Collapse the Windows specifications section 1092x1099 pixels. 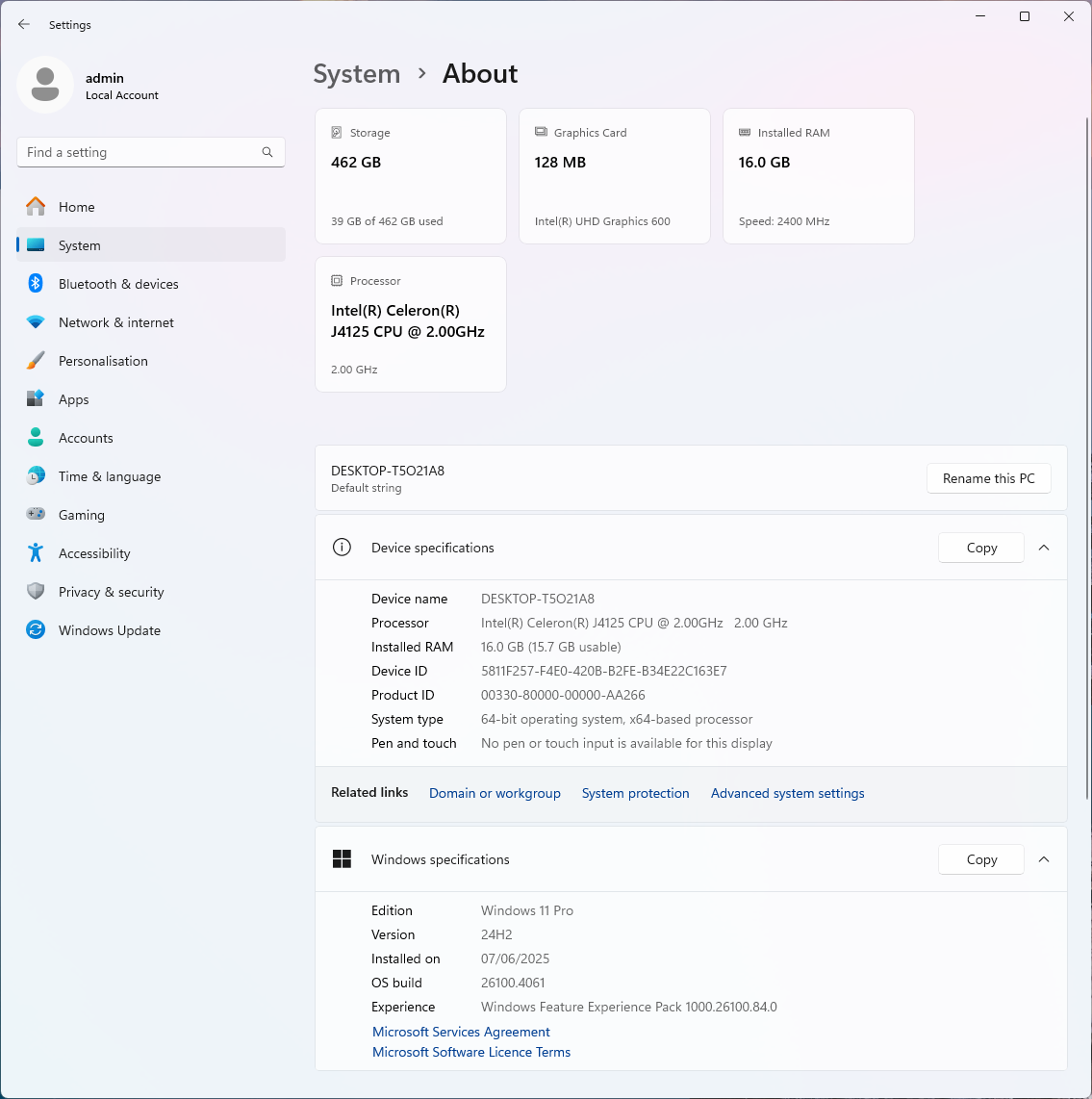[x=1044, y=859]
